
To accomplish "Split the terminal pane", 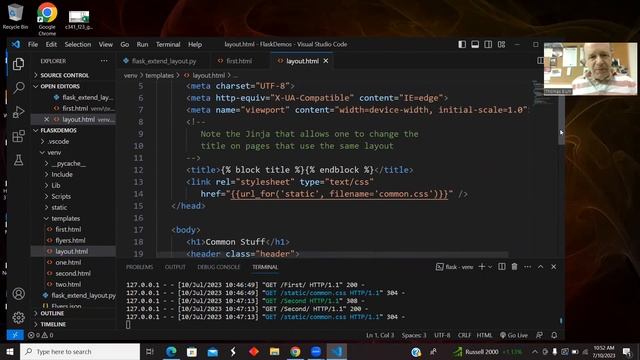I will 502,267.
